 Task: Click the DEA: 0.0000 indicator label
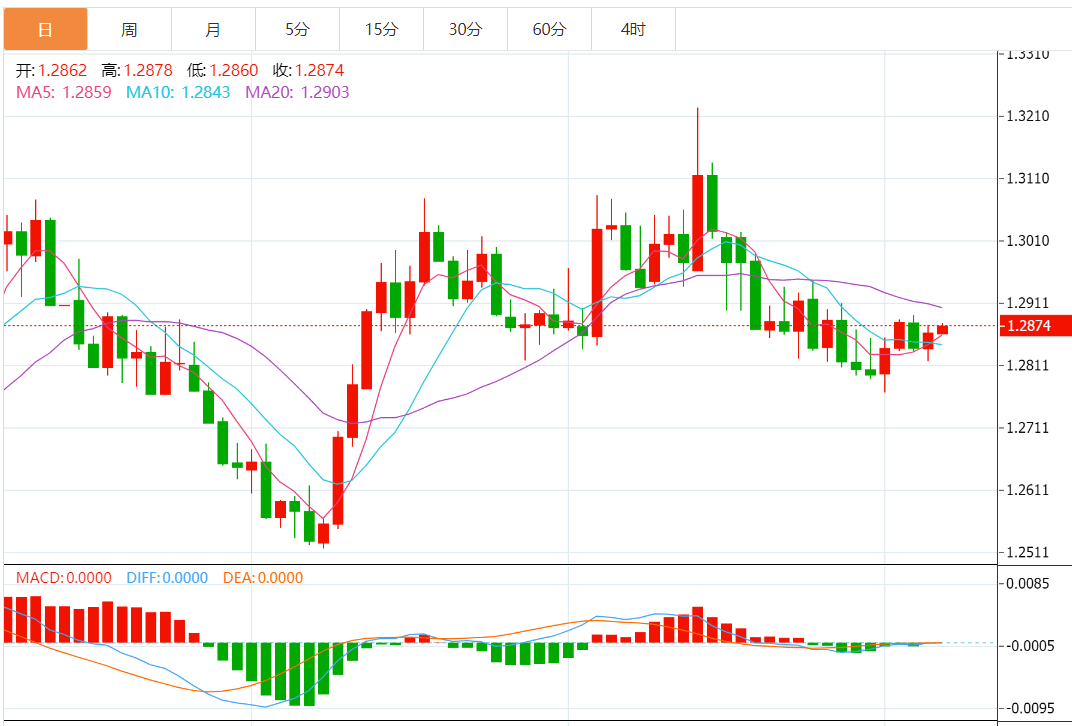[263, 578]
